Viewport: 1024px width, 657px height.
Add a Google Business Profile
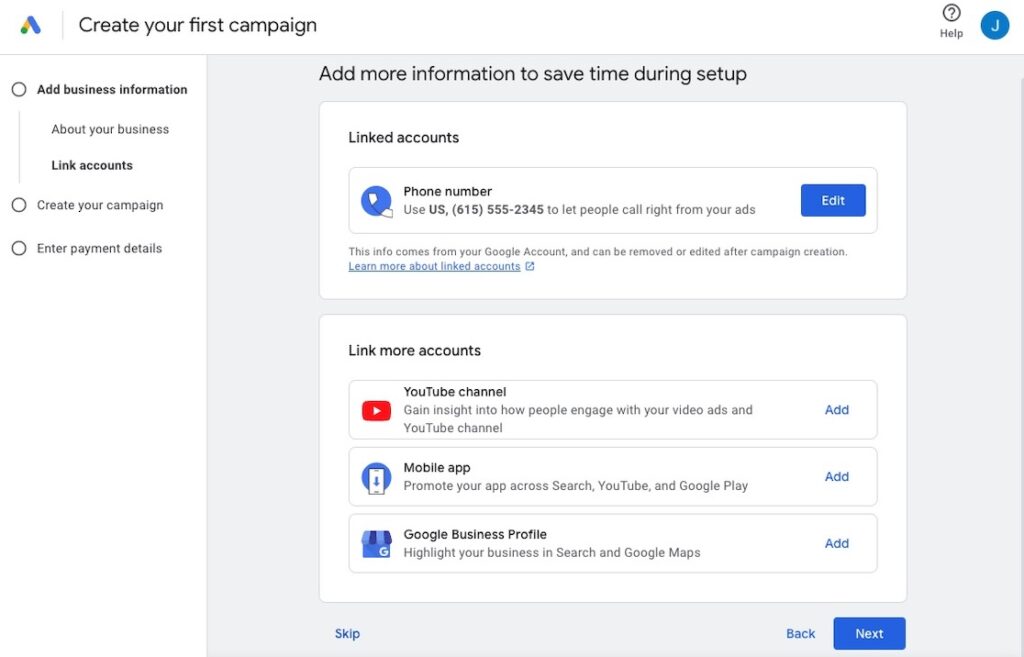[836, 544]
